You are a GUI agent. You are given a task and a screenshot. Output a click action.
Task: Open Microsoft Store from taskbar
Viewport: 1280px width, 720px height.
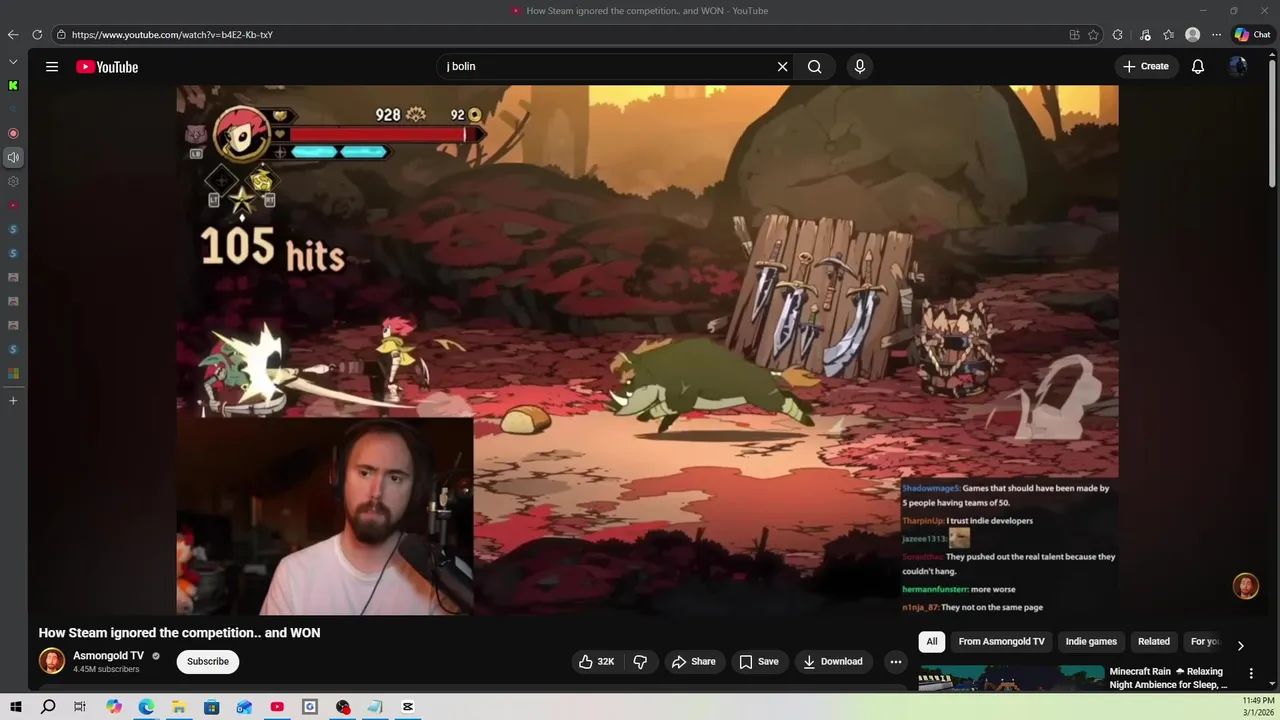212,707
